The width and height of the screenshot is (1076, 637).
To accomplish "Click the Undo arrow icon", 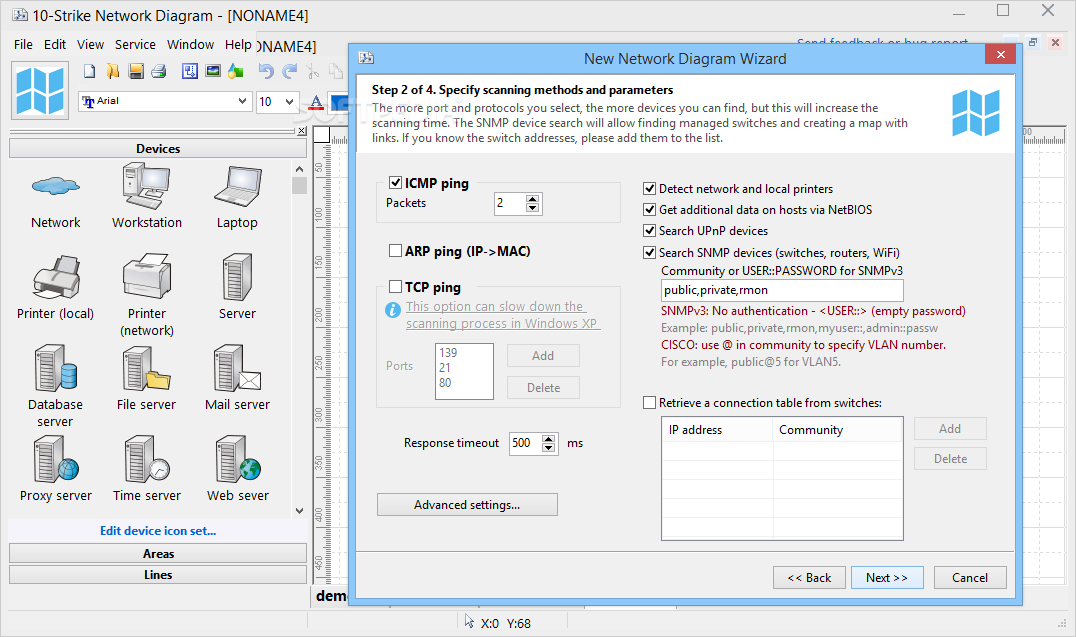I will click(266, 71).
